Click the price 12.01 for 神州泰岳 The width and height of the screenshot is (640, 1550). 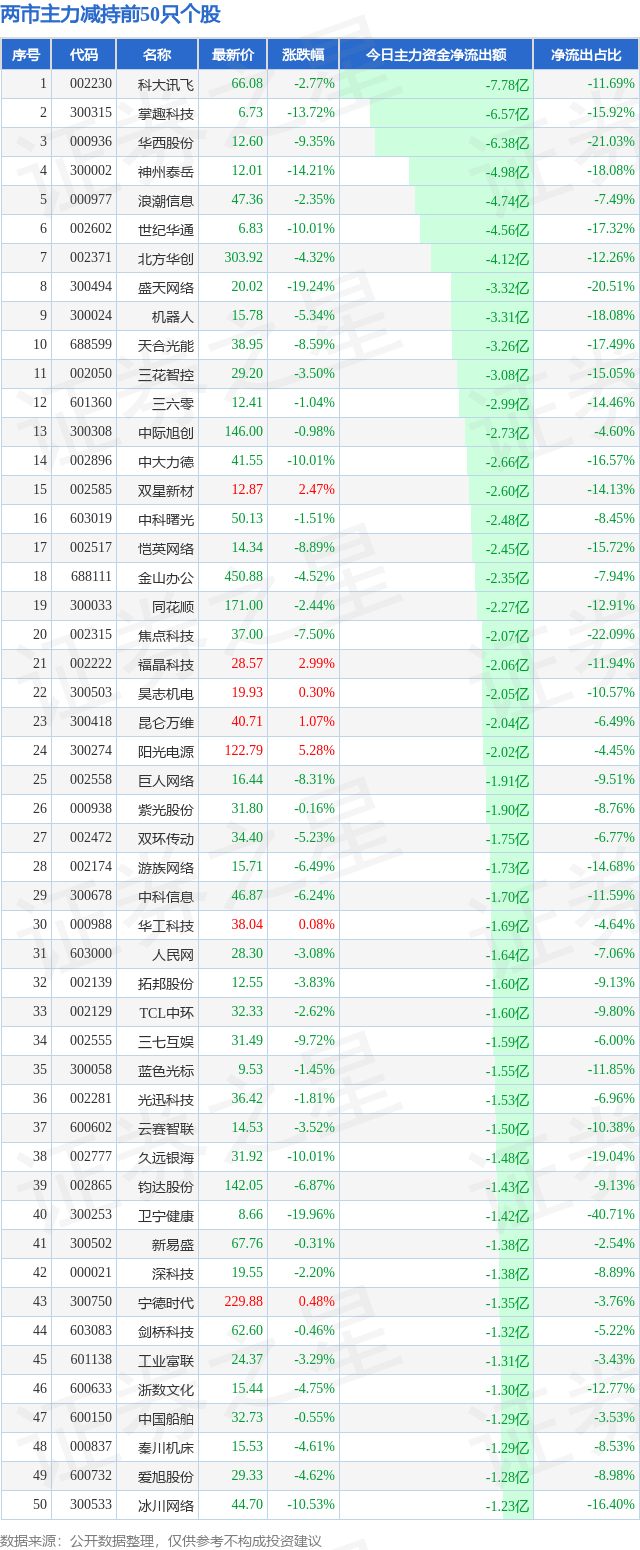pos(247,171)
